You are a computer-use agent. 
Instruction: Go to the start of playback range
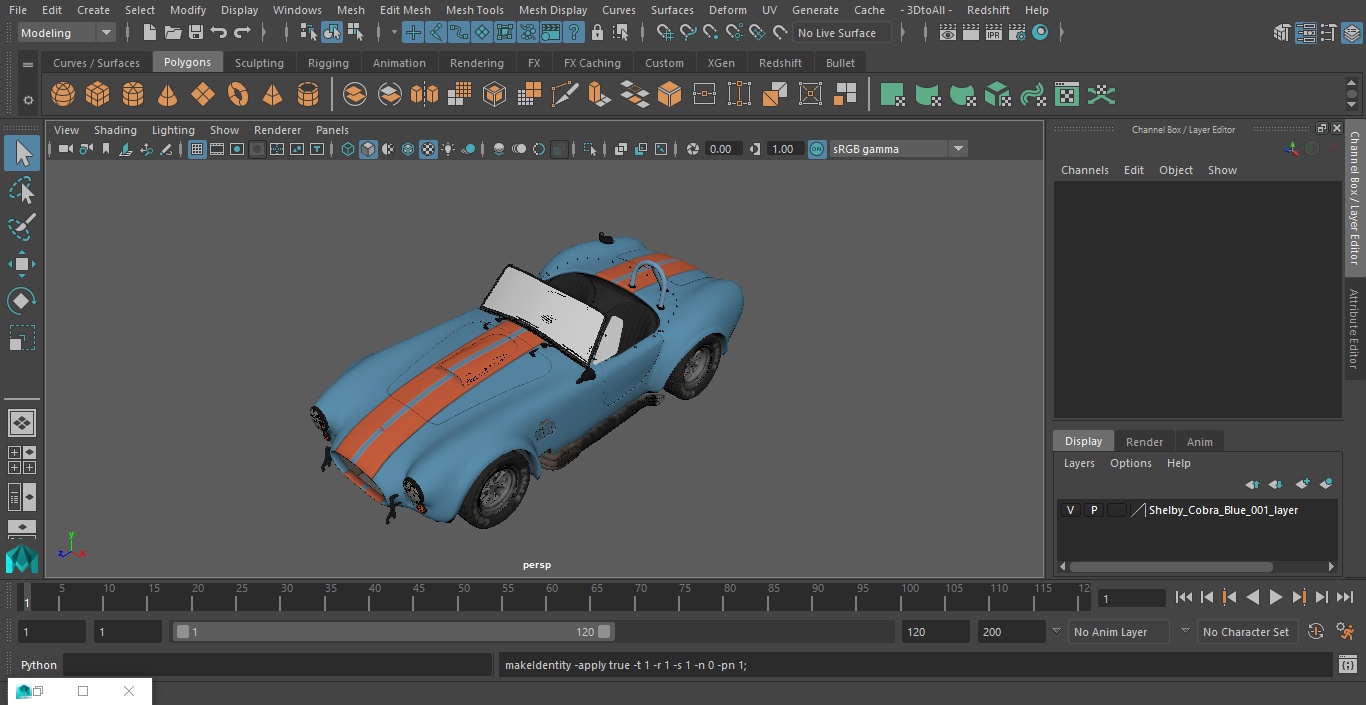pyautogui.click(x=1184, y=597)
